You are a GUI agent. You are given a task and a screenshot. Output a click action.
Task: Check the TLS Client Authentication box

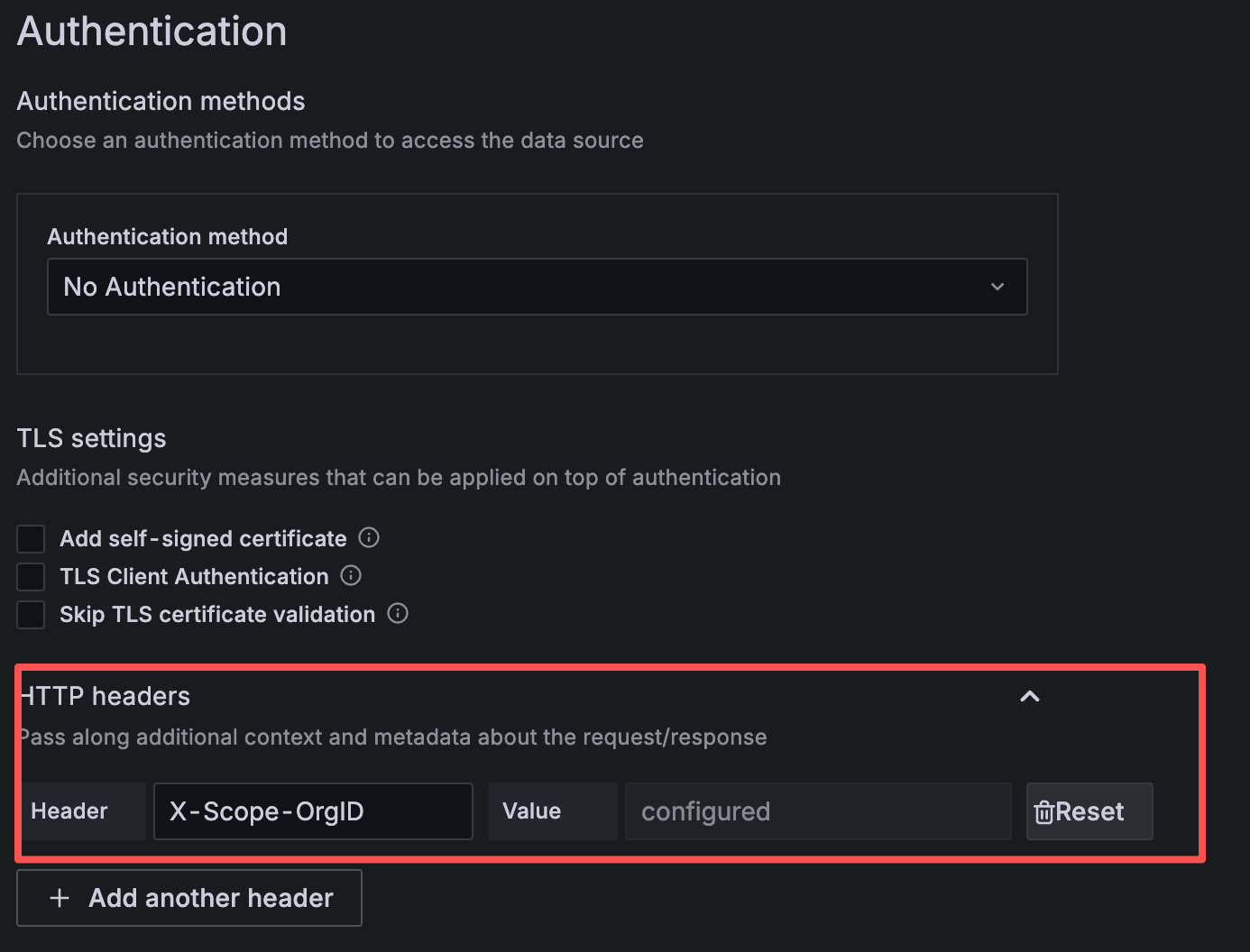coord(31,577)
